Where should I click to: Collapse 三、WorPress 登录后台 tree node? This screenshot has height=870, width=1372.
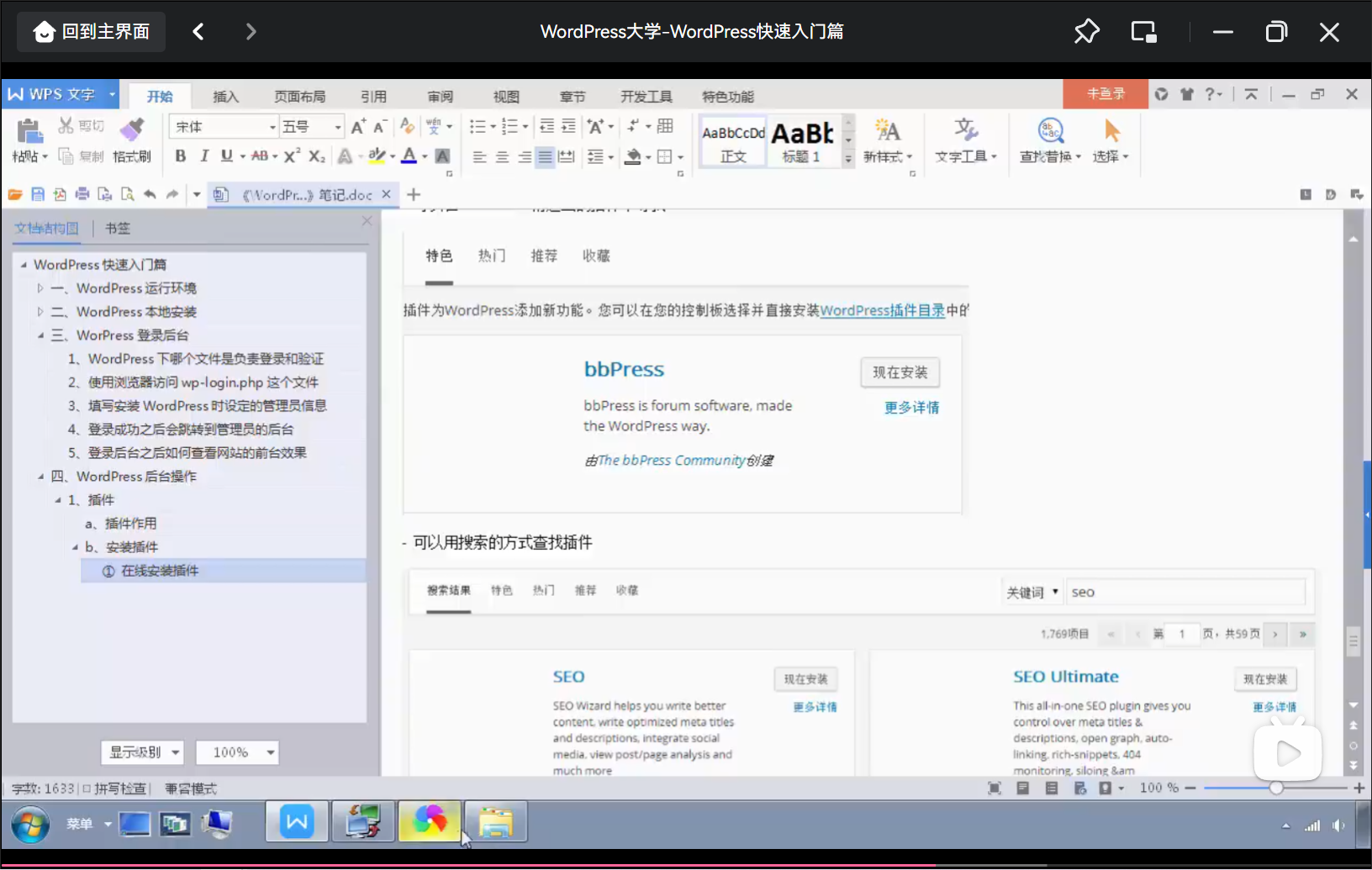click(x=40, y=335)
